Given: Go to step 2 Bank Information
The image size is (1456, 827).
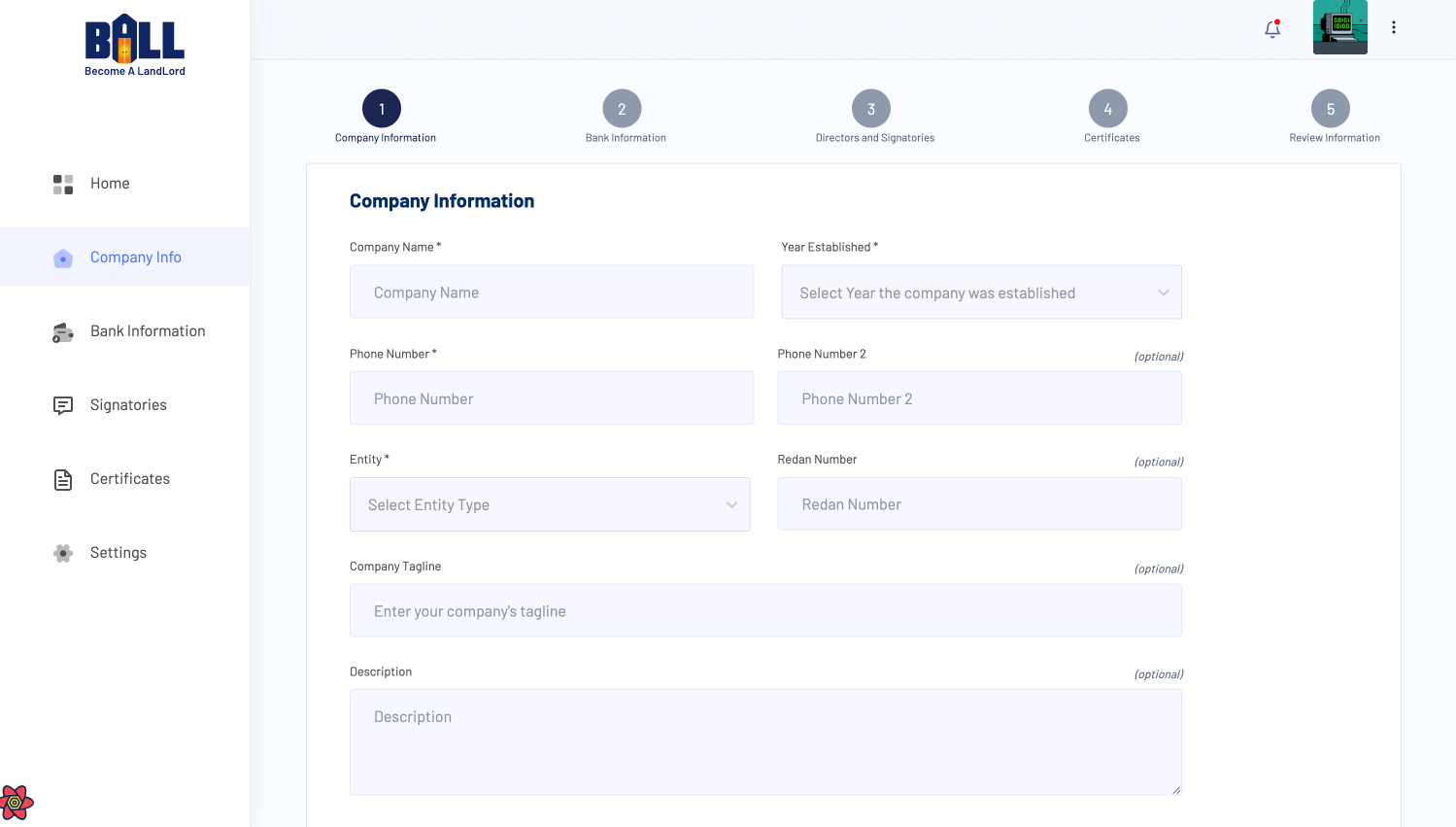Looking at the screenshot, I should pyautogui.click(x=622, y=110).
